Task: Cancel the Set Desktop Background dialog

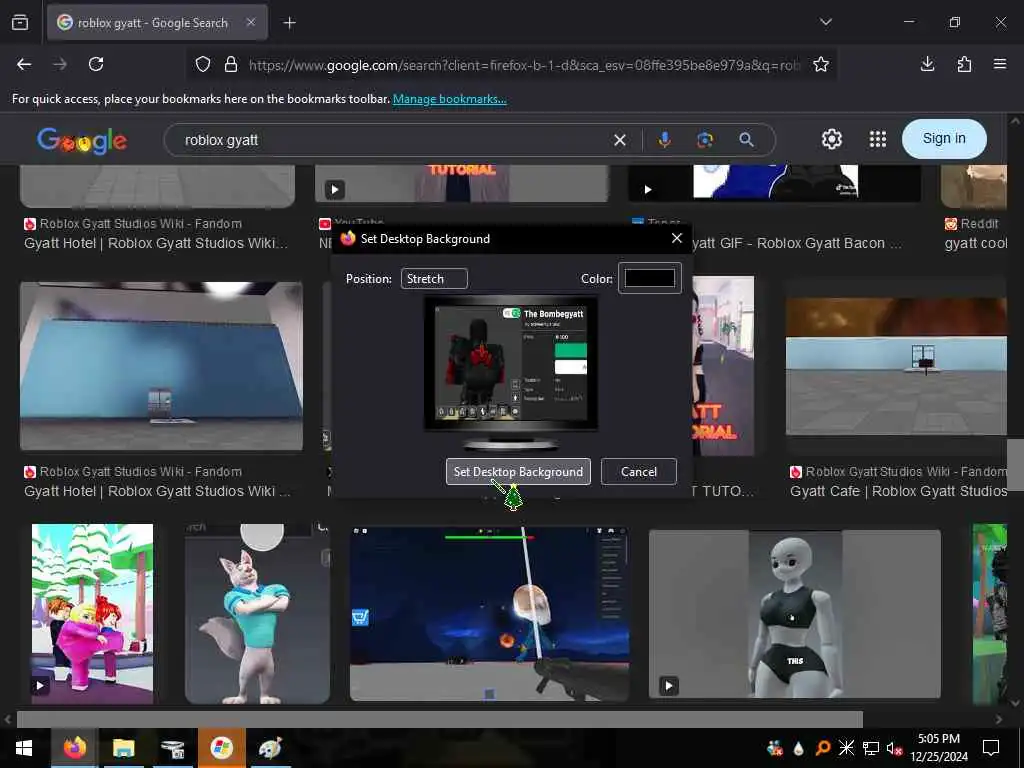Action: tap(639, 472)
